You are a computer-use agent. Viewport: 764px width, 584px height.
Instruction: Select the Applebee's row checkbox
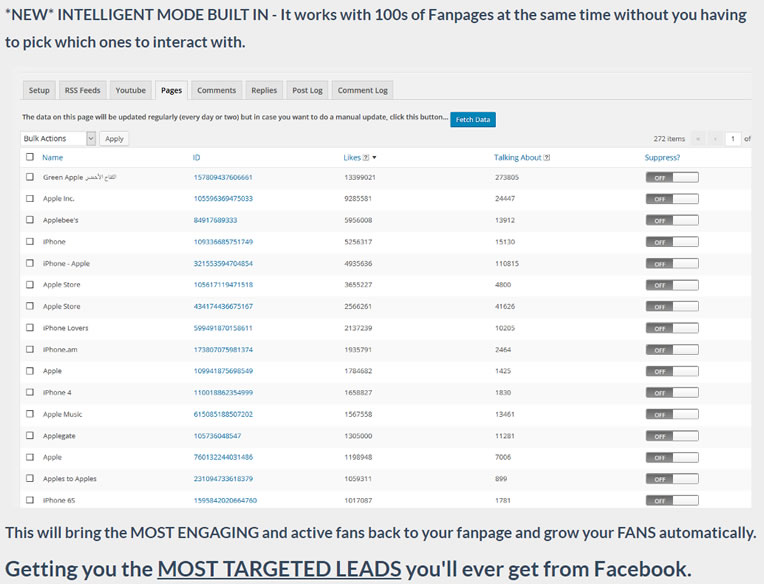(x=30, y=220)
